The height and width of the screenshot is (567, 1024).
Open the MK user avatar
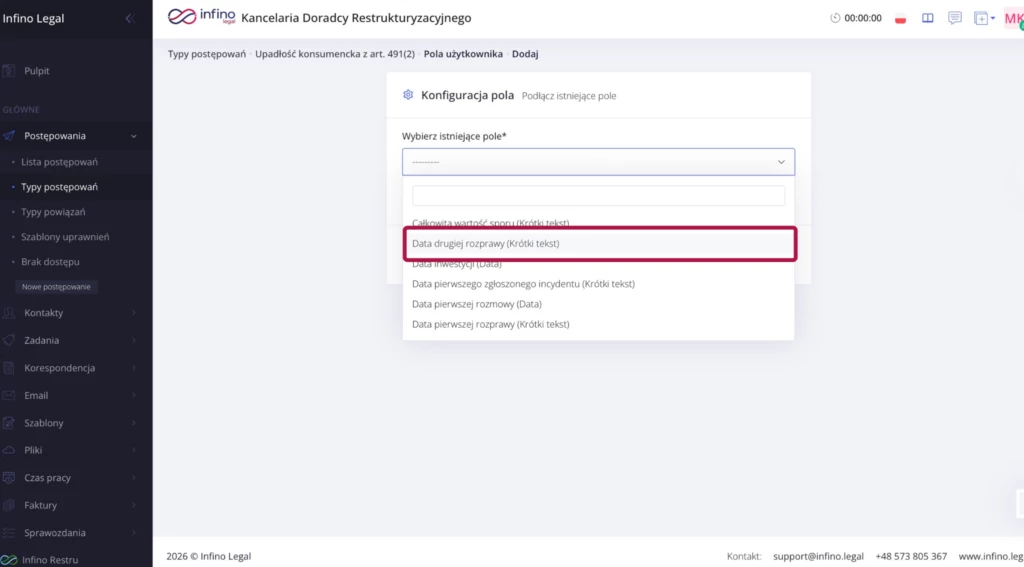(x=1014, y=18)
